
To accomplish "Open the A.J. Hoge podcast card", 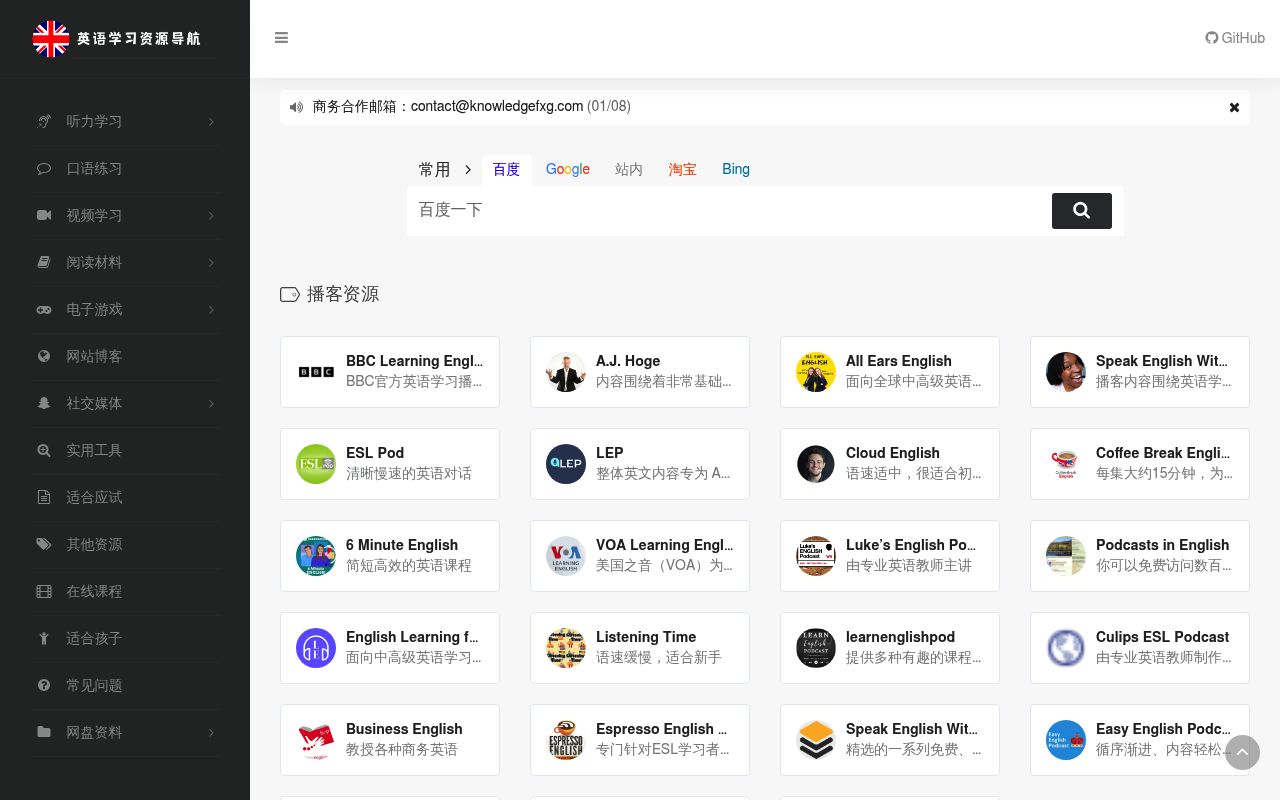I will tap(640, 372).
